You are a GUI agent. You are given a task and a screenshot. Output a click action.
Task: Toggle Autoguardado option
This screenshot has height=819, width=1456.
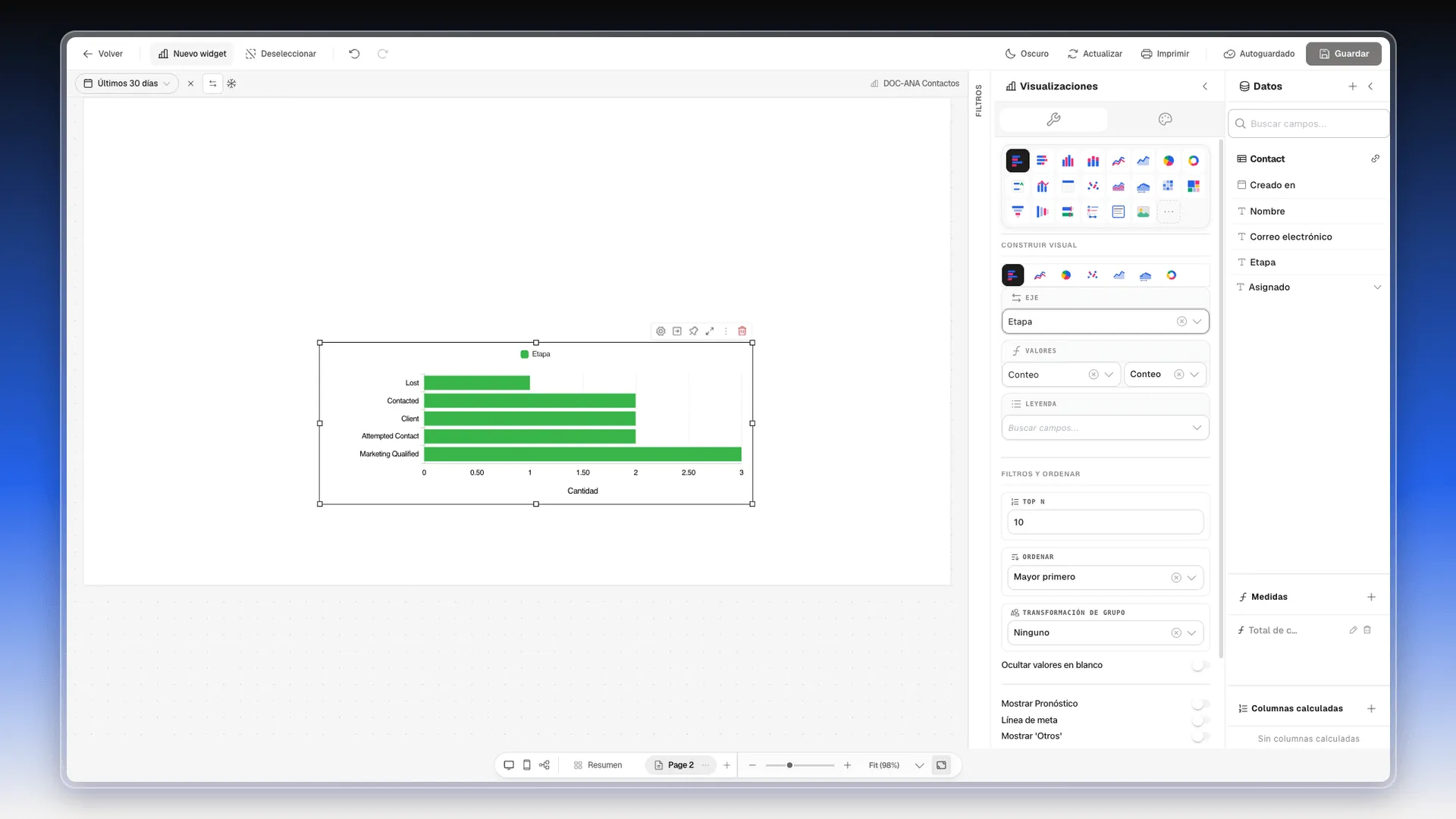(x=1259, y=54)
